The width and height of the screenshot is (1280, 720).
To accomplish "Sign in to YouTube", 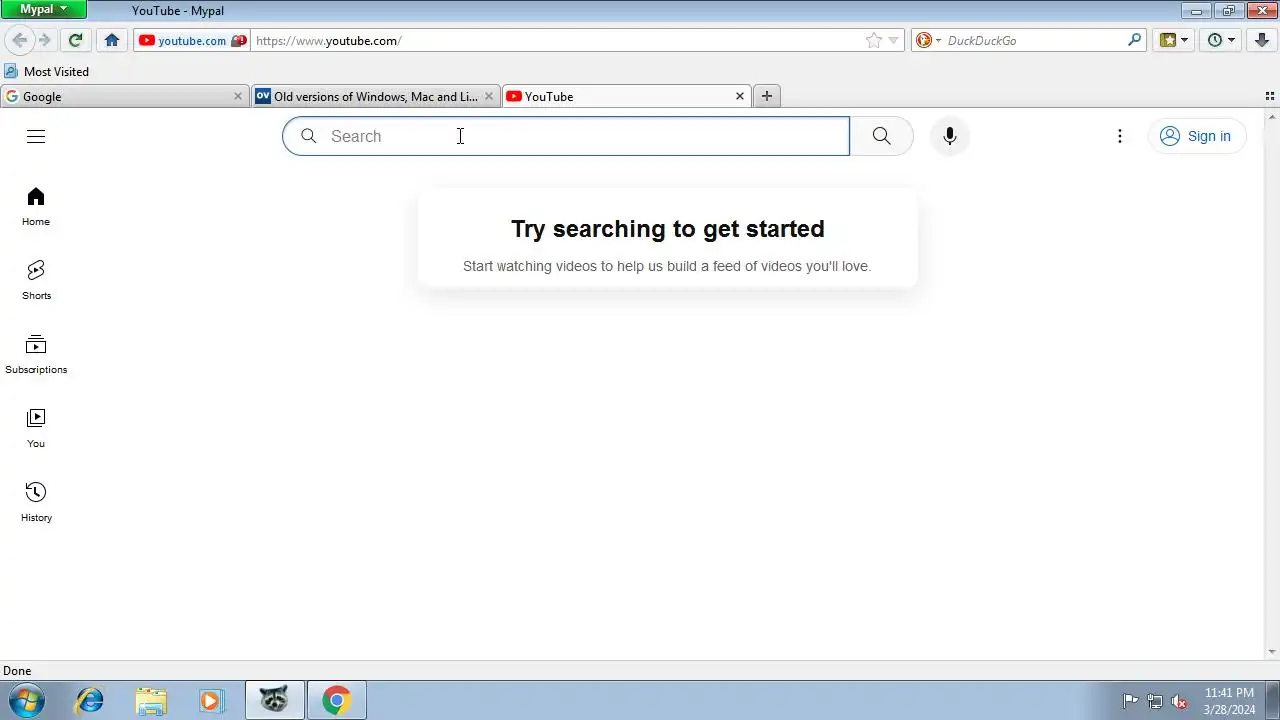I will click(1197, 136).
